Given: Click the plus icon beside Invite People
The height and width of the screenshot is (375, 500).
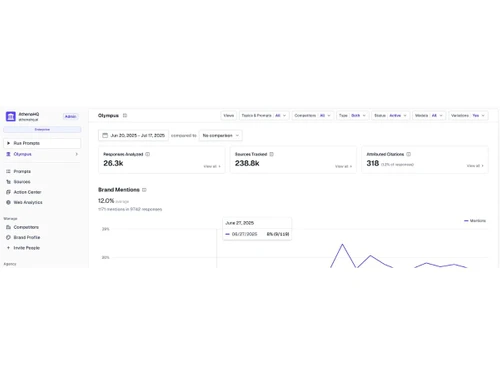Looking at the screenshot, I should pos(8,248).
